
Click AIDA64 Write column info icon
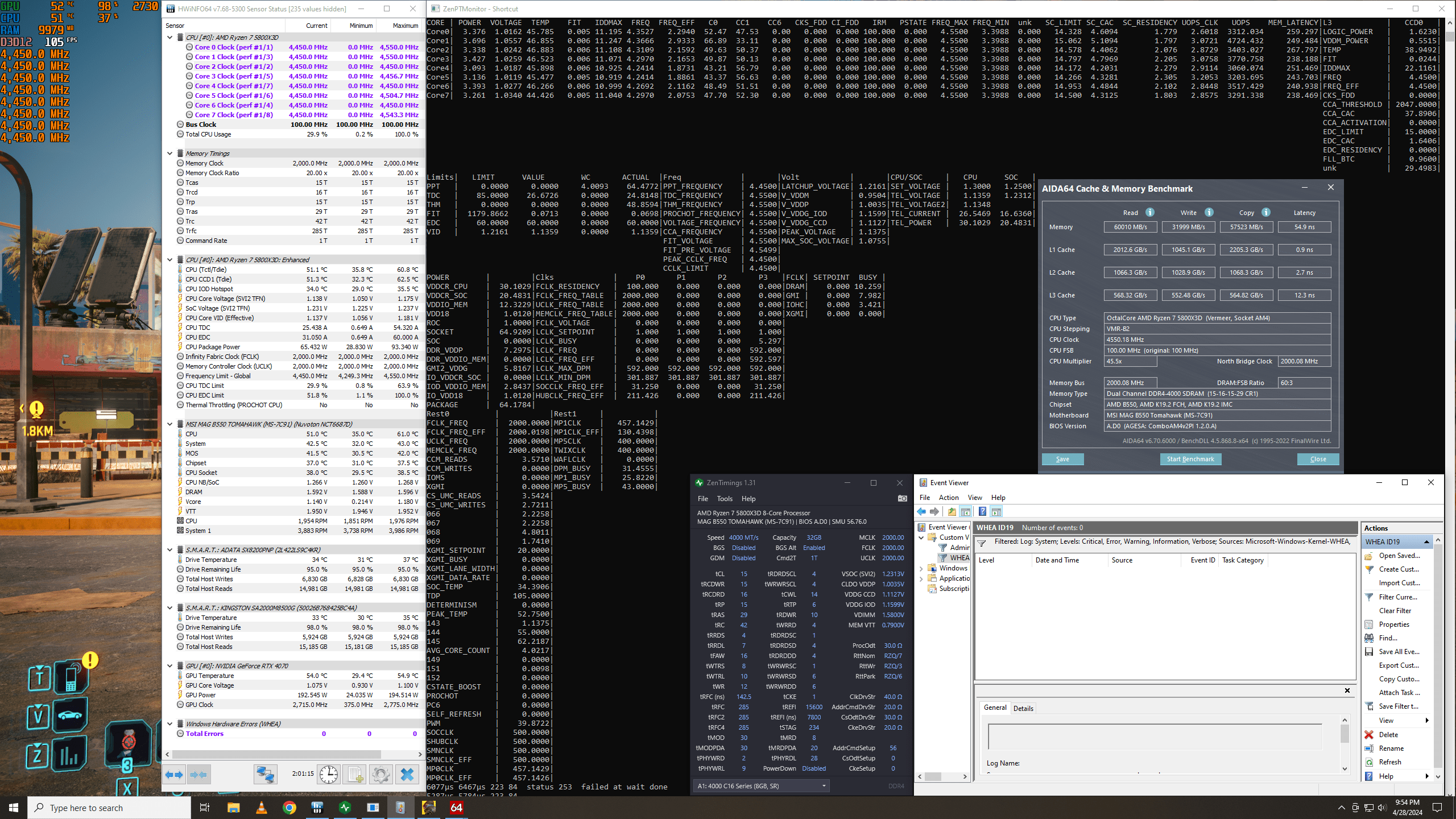pyautogui.click(x=1209, y=212)
